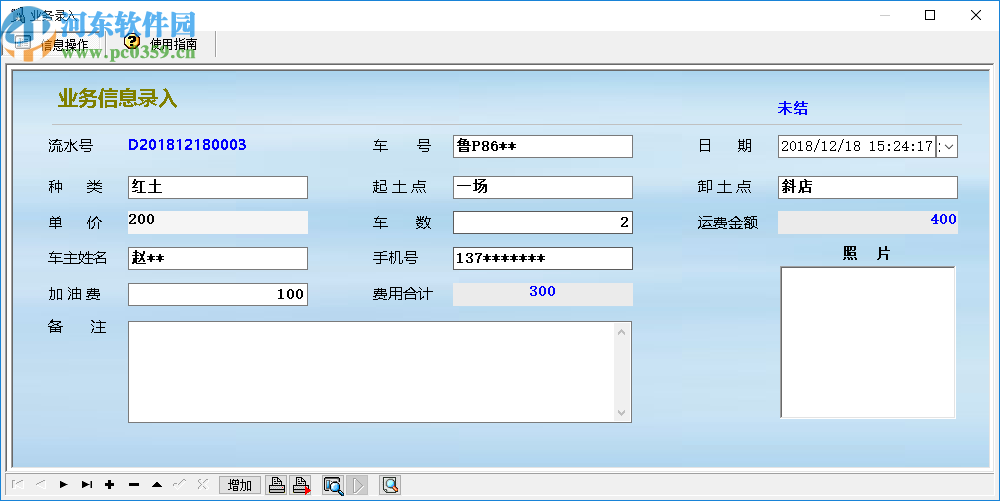
Task: Click the 车号 input field
Action: (543, 147)
